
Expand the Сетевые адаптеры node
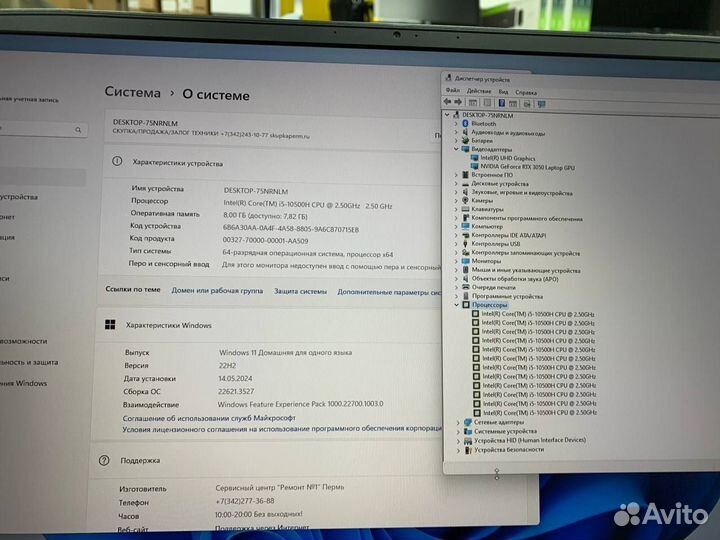click(x=457, y=422)
